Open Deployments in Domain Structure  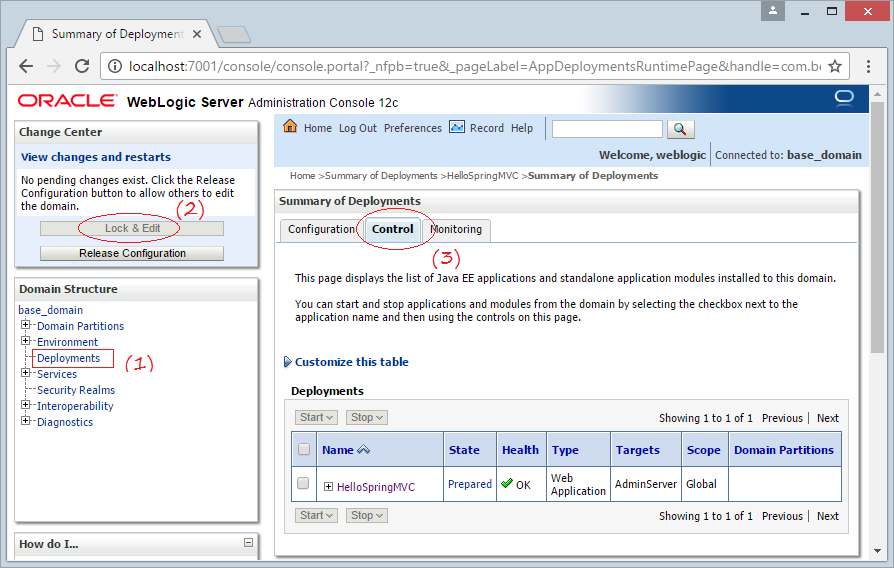[x=68, y=358]
